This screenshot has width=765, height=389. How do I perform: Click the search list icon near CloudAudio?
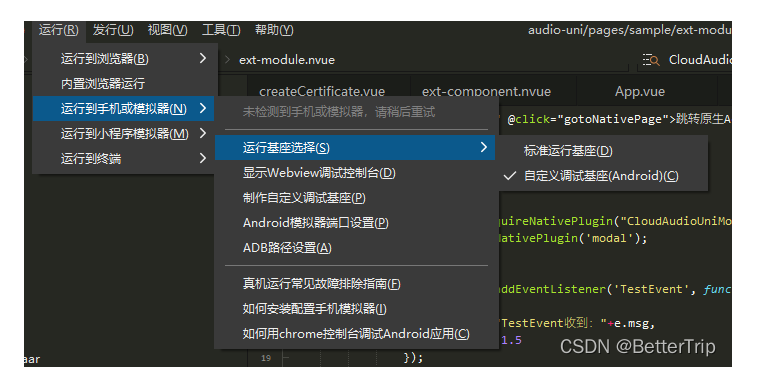pyautogui.click(x=651, y=60)
